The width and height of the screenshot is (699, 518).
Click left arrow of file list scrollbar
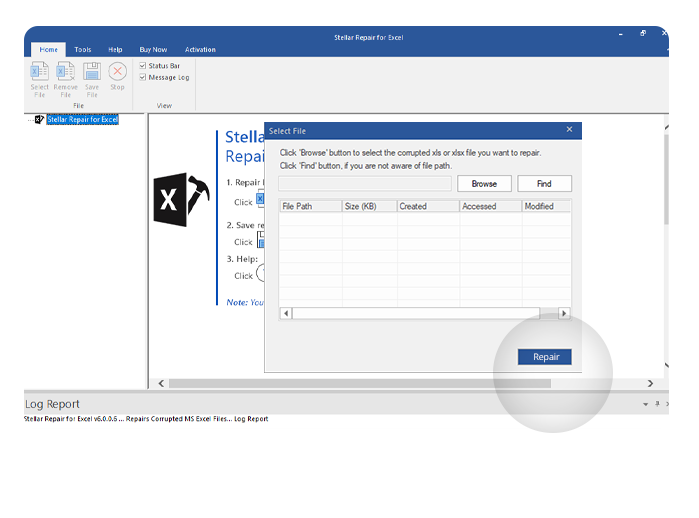[x=286, y=313]
